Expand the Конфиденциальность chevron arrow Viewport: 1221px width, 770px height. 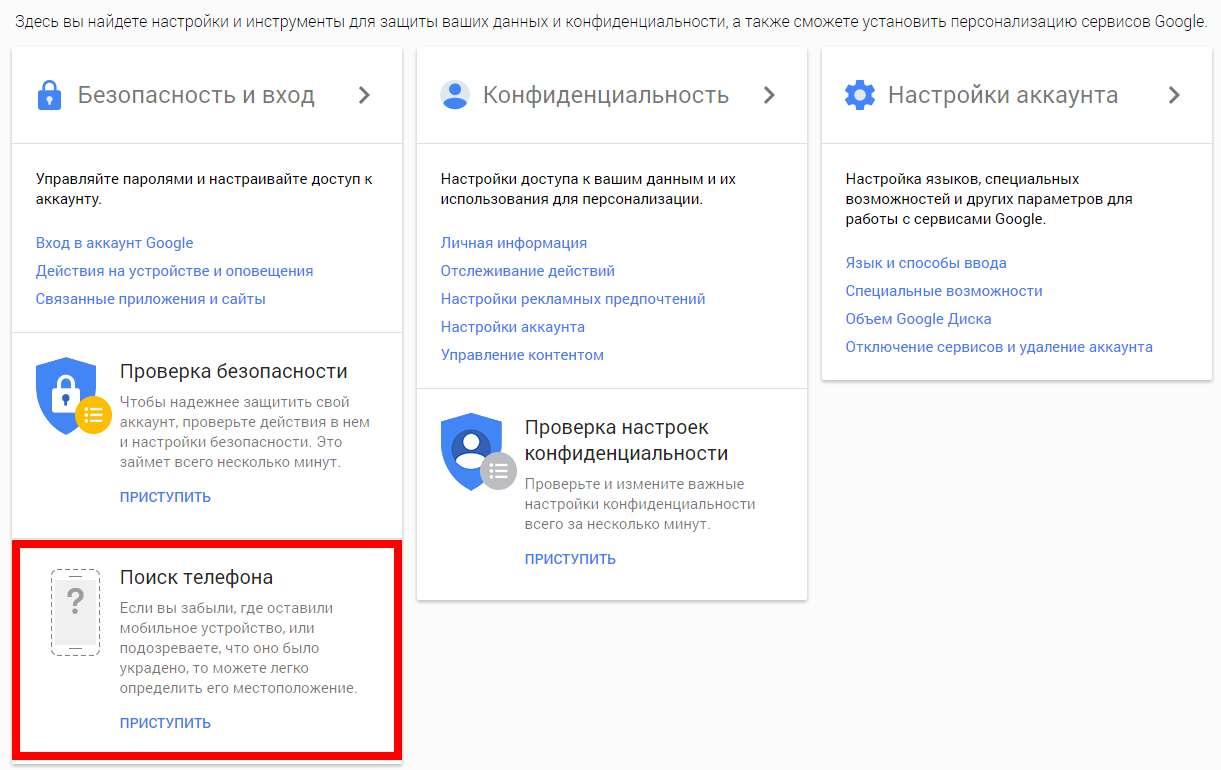769,95
